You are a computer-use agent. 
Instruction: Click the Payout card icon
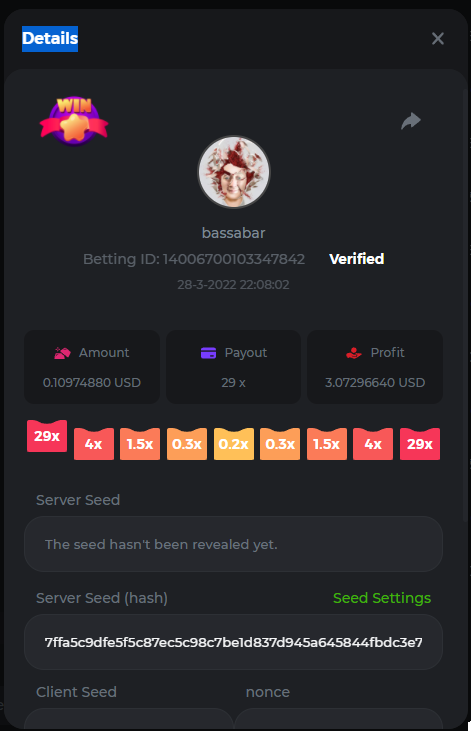point(208,353)
